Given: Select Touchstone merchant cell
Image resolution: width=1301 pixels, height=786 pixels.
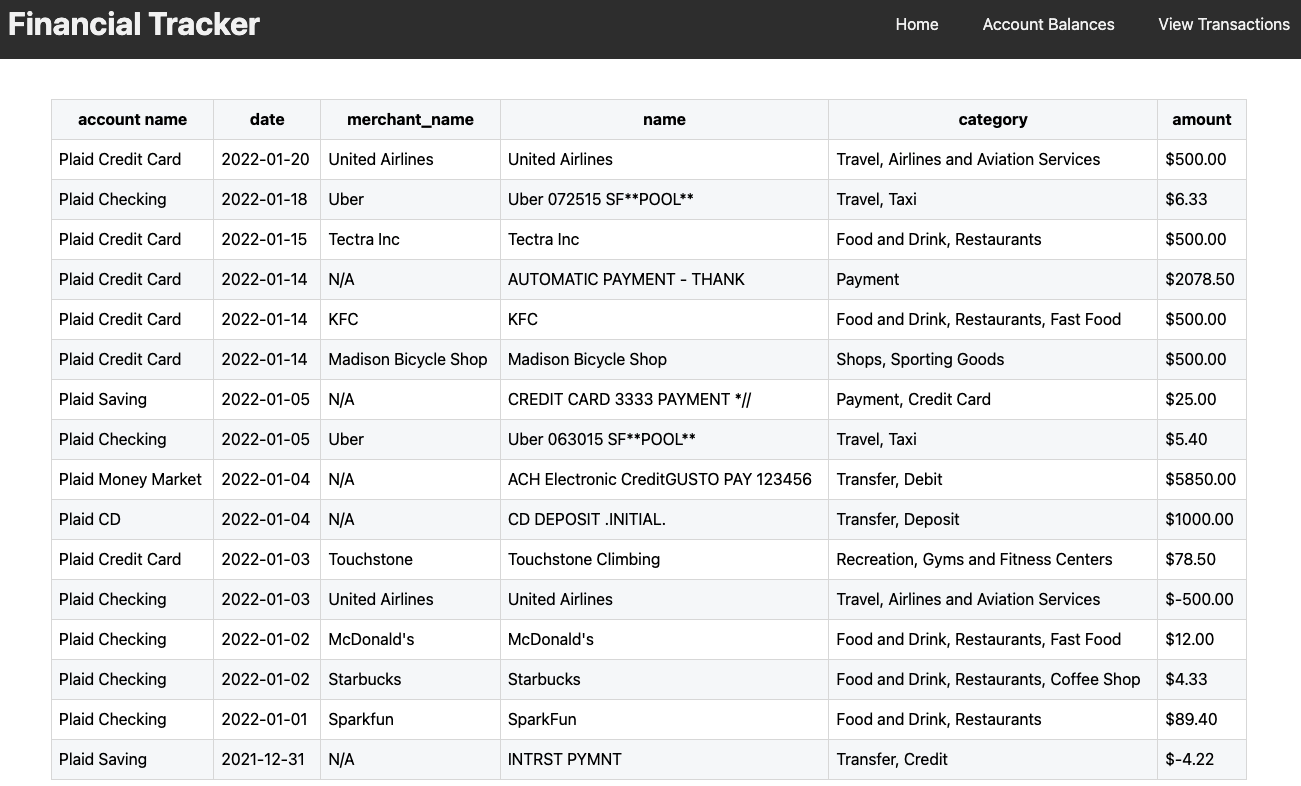Looking at the screenshot, I should [410, 559].
